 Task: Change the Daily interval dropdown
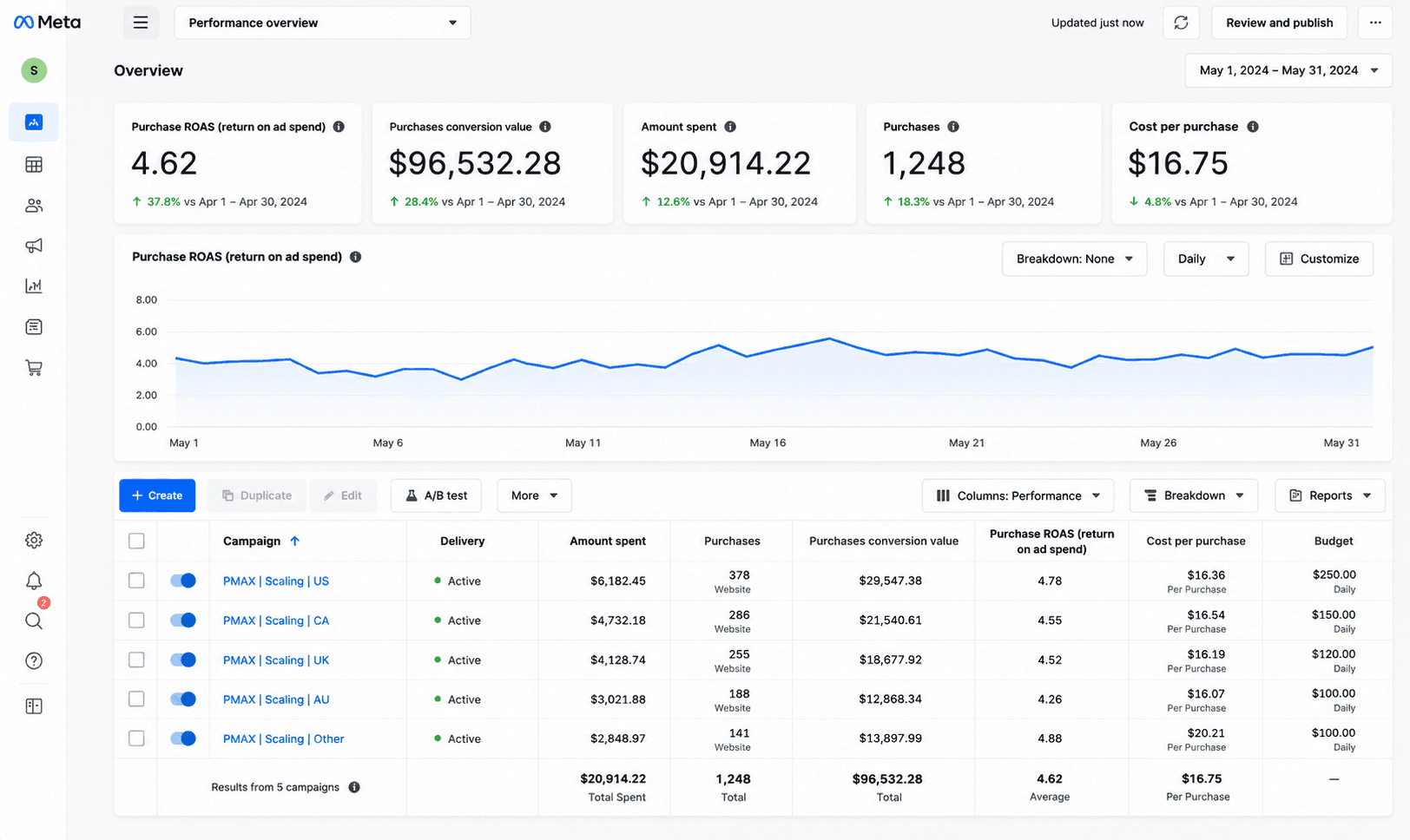[x=1206, y=259]
